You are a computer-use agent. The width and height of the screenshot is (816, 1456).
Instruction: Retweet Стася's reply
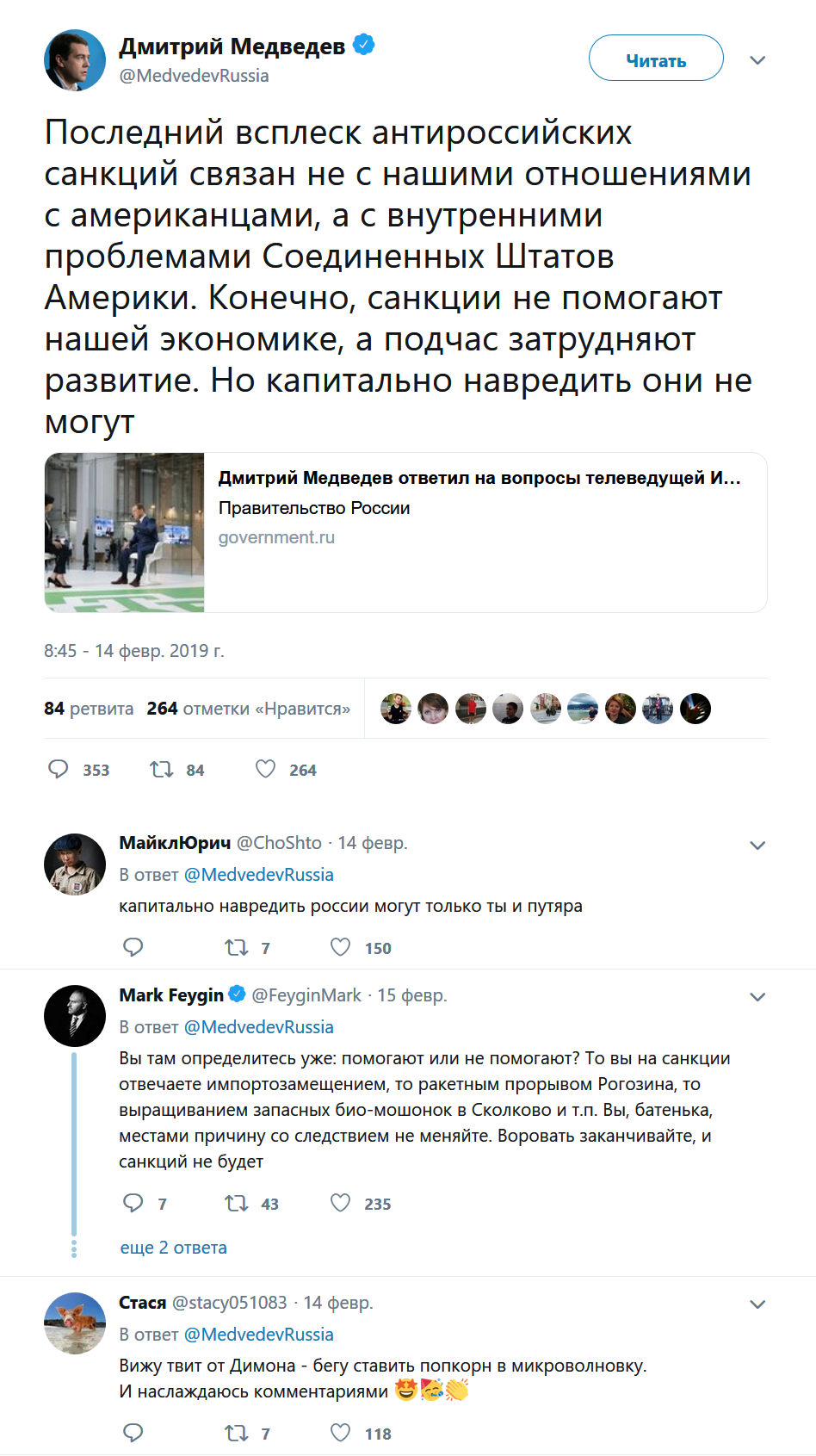click(x=236, y=1433)
